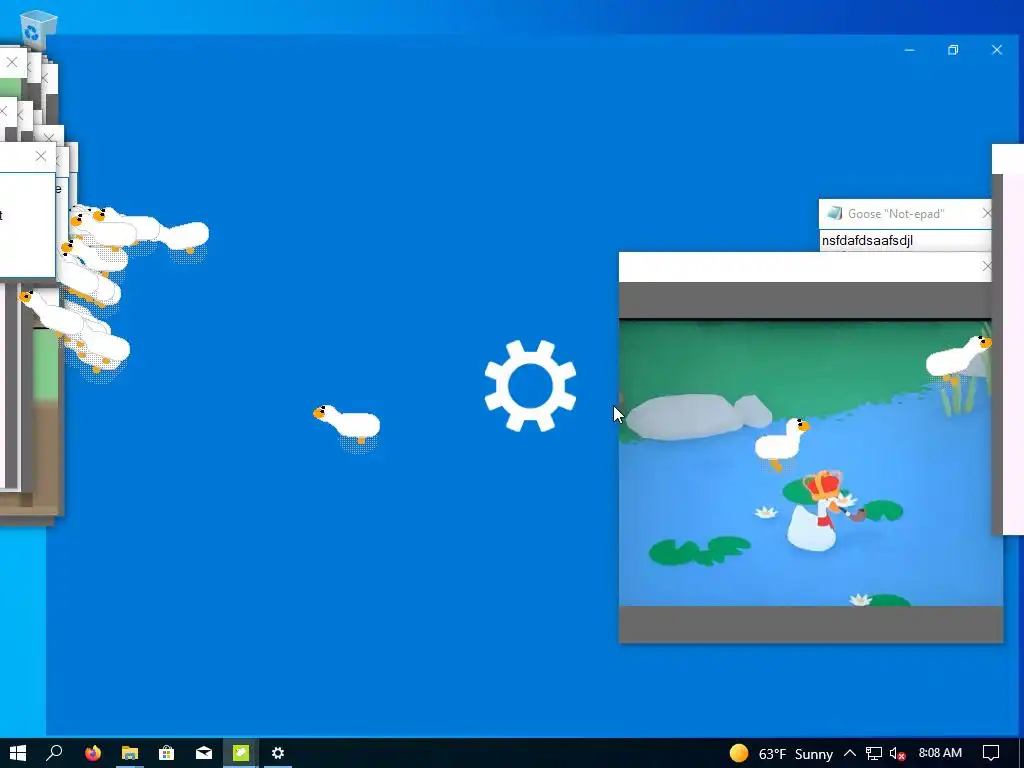Image resolution: width=1024 pixels, height=768 pixels.
Task: Open the Windows Start menu
Action: [x=18, y=753]
